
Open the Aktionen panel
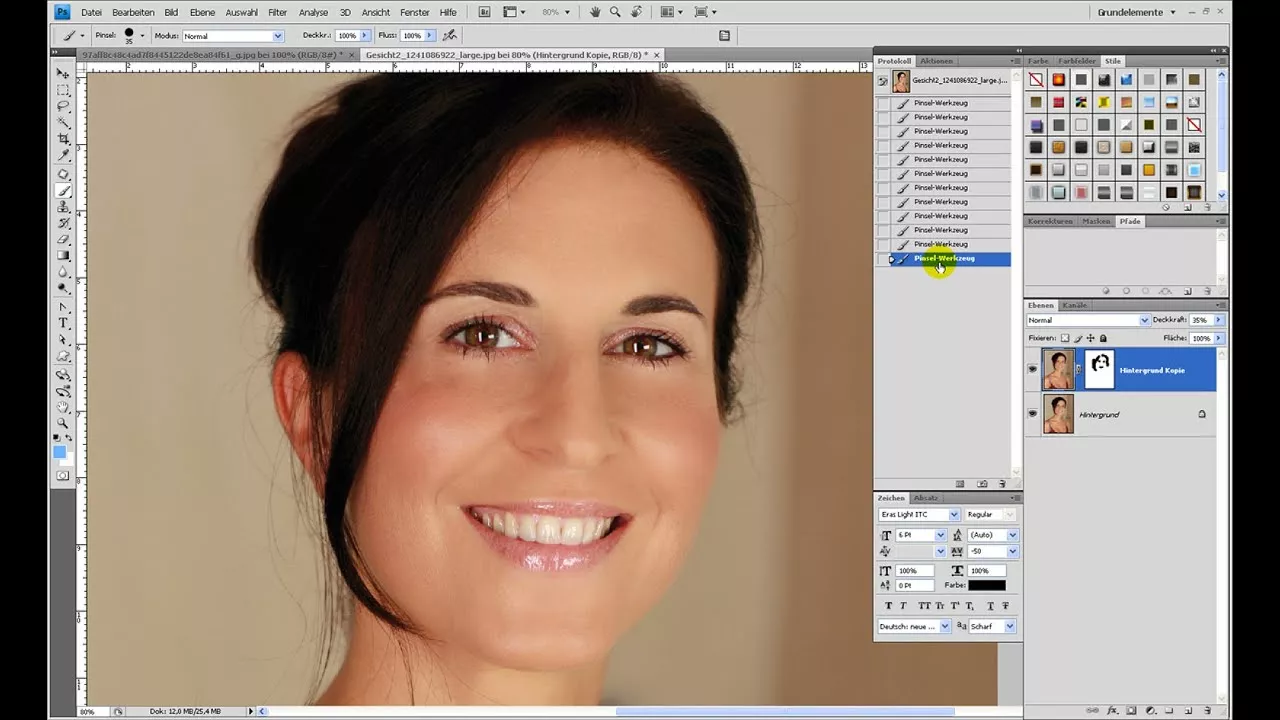936,61
